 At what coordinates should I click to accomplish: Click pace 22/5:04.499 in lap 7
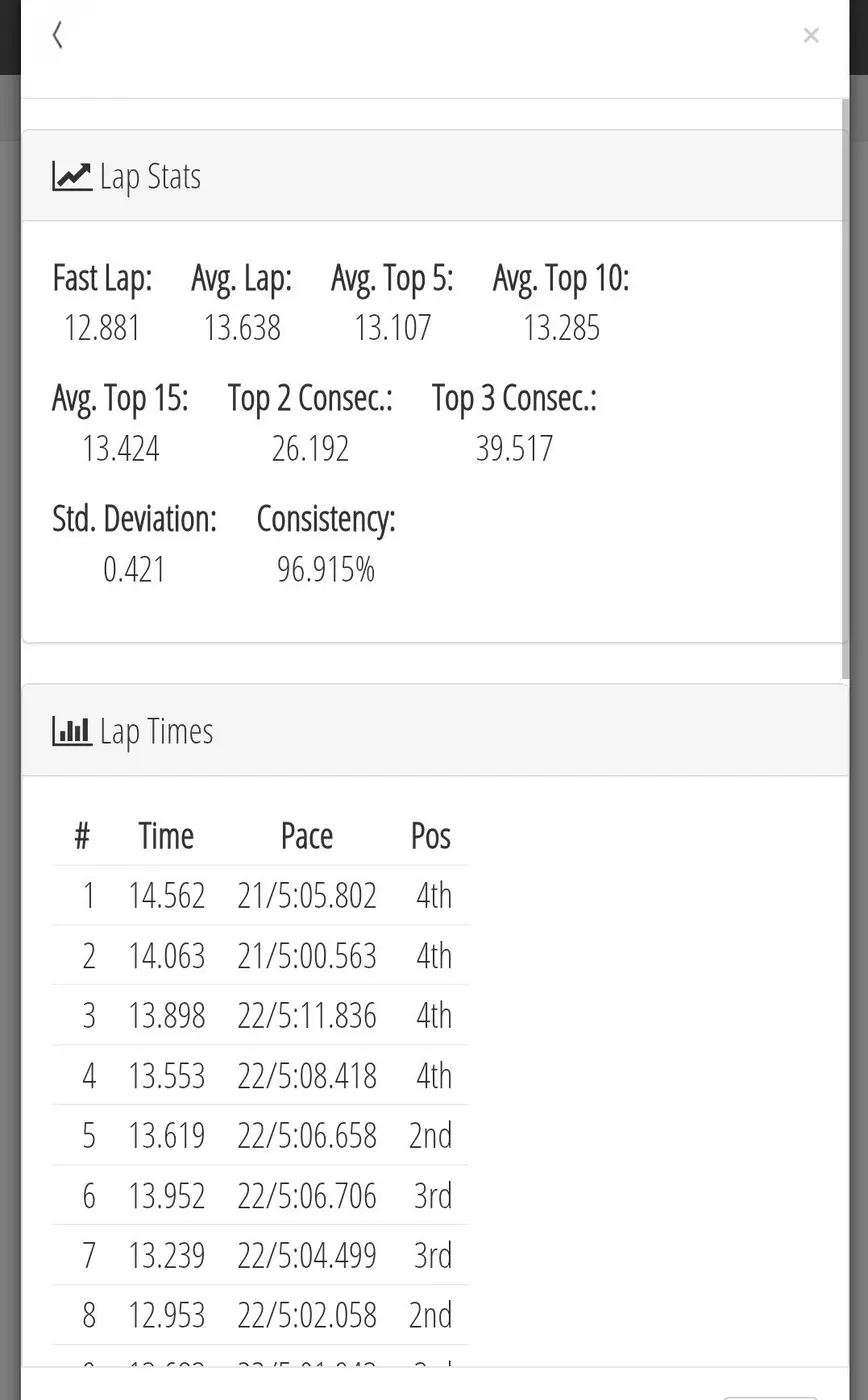tap(307, 1255)
